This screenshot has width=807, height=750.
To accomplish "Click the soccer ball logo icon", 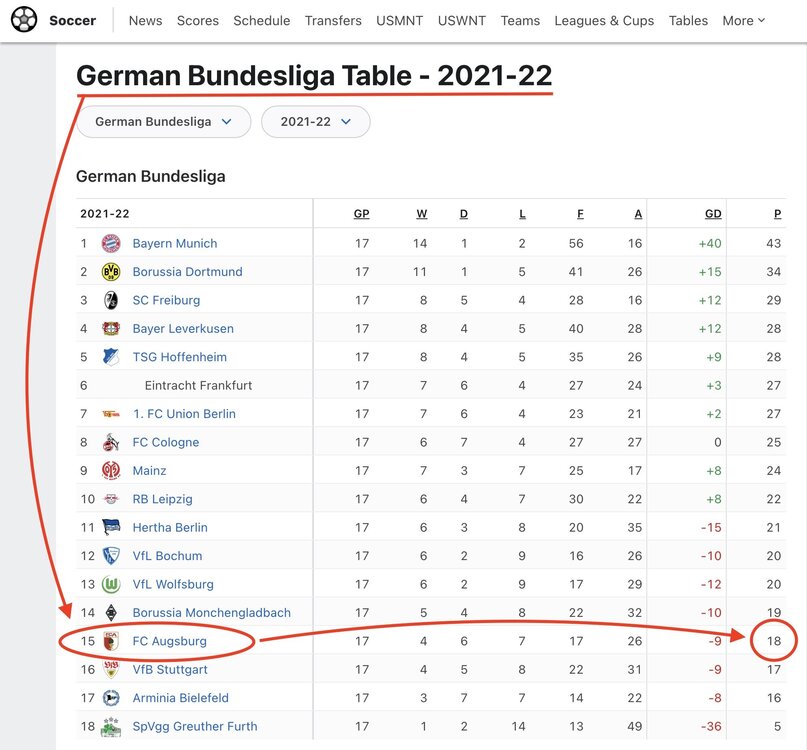I will pos(24,20).
